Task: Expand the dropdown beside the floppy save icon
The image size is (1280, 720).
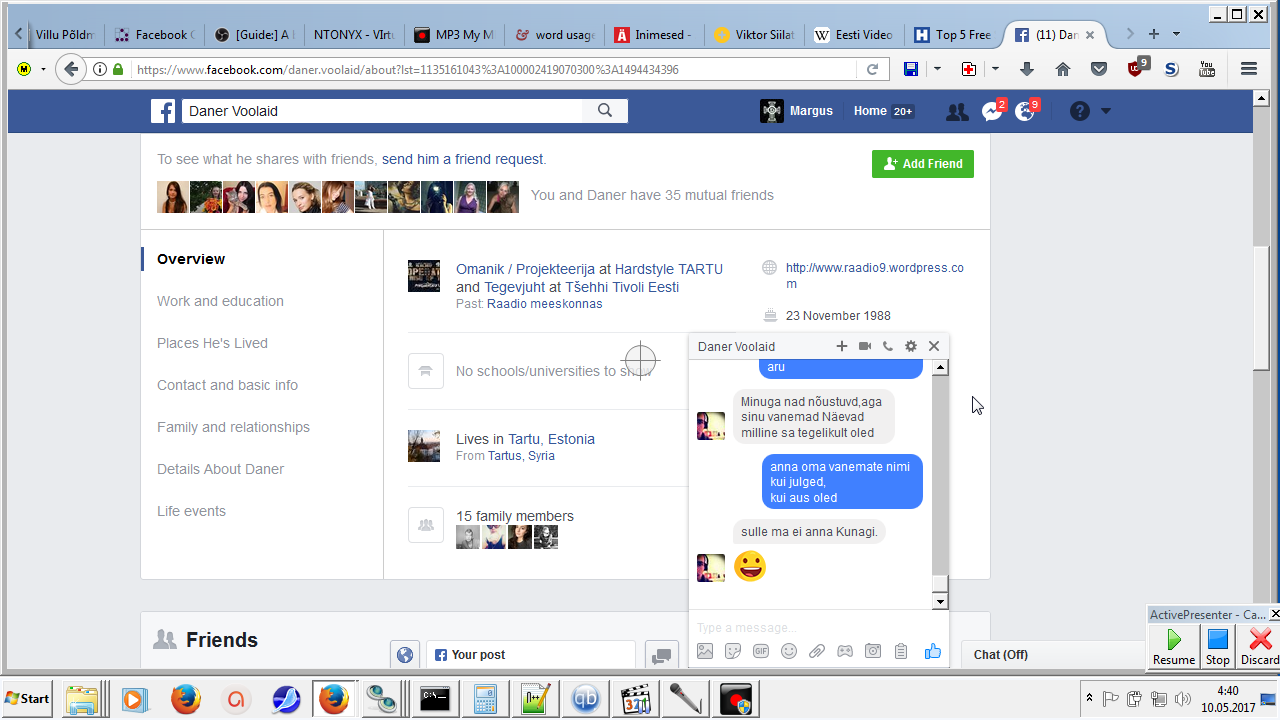Action: (937, 69)
